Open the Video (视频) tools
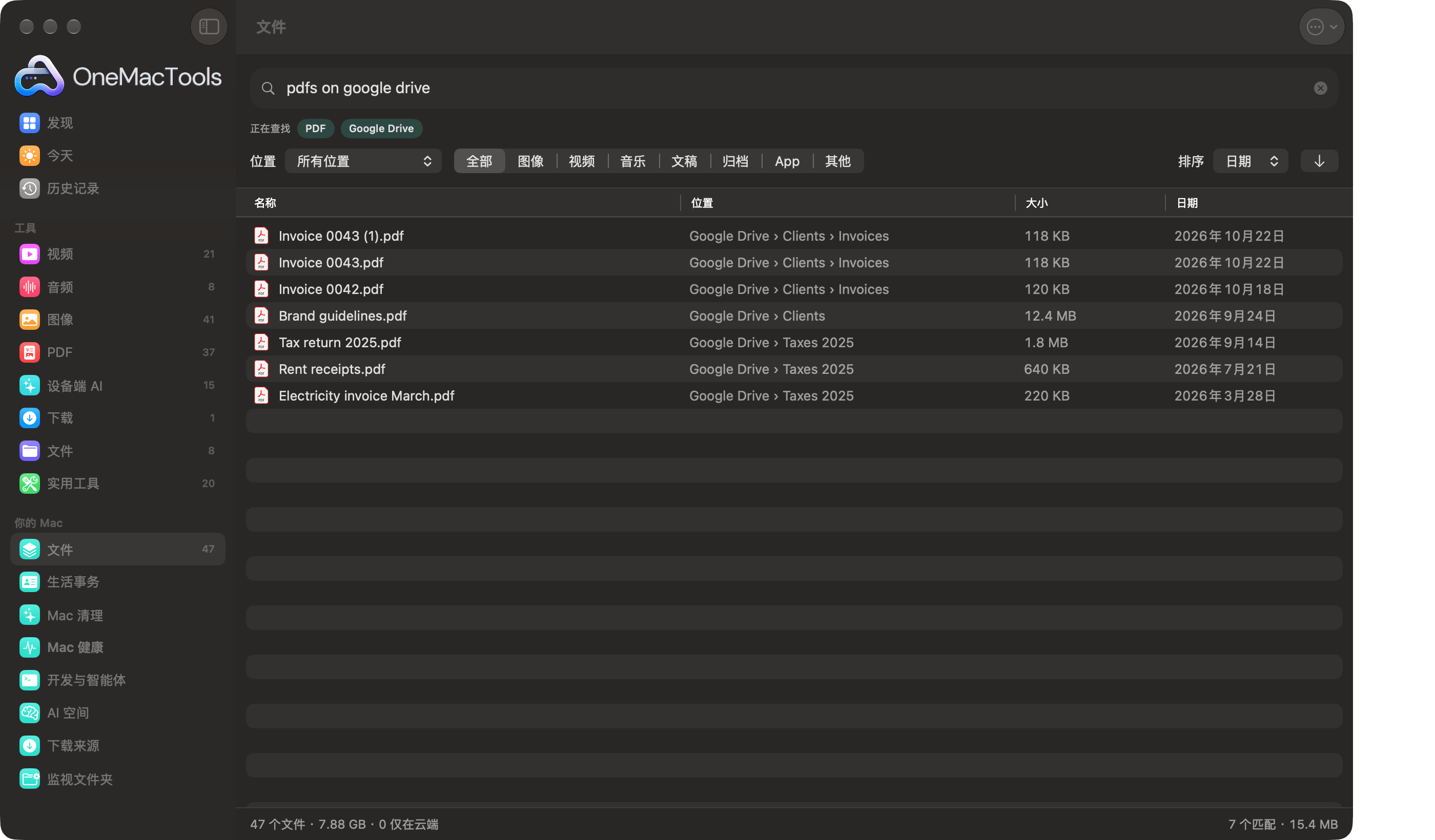The image size is (1435, 840). coord(117,254)
